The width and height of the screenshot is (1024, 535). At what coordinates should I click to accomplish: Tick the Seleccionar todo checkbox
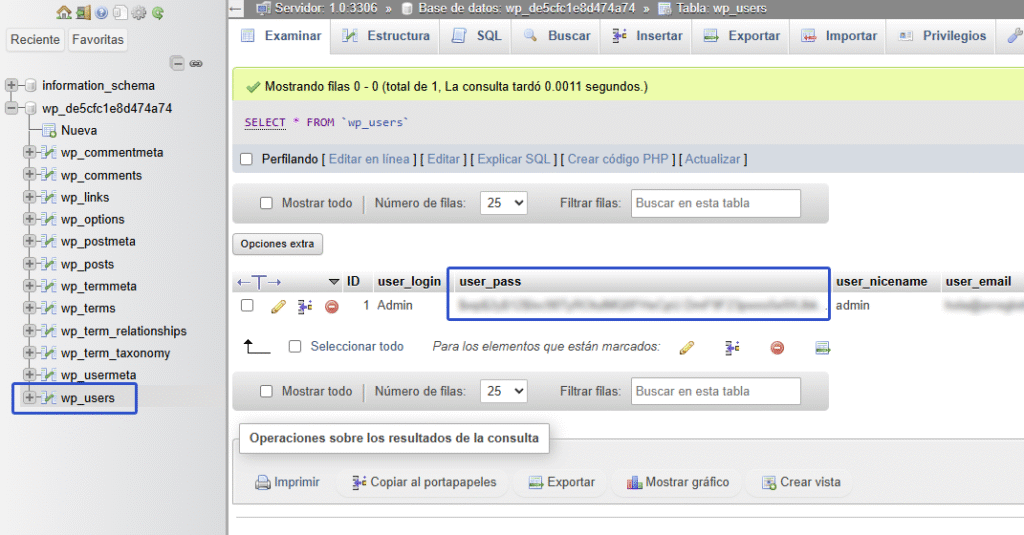(x=295, y=346)
